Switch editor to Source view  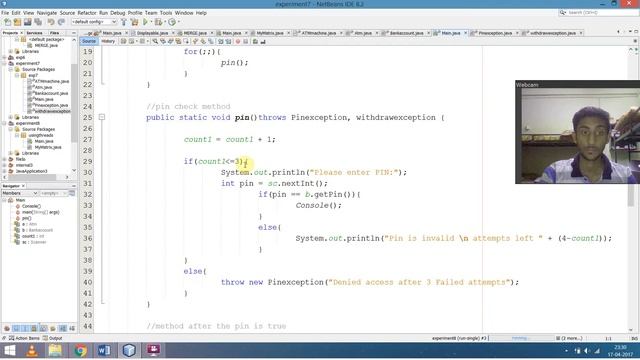[89, 41]
